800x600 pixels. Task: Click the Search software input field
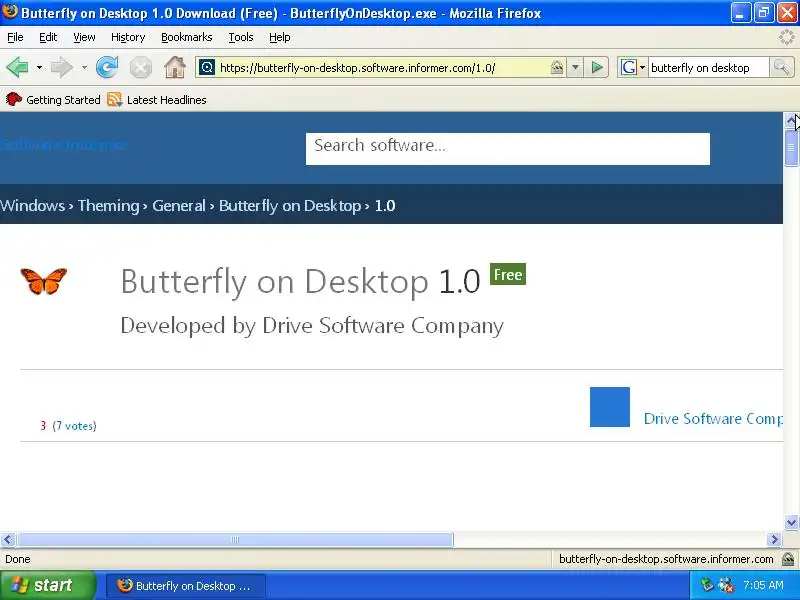508,148
